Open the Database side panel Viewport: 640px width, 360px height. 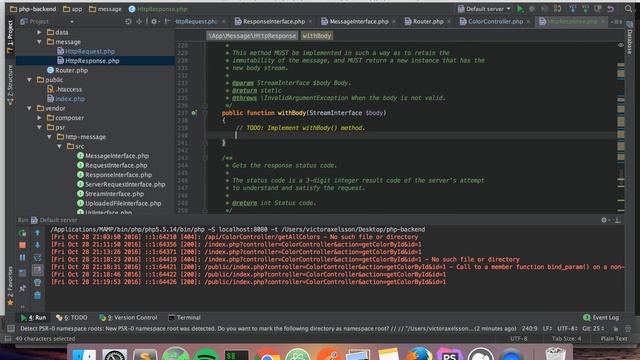629,38
